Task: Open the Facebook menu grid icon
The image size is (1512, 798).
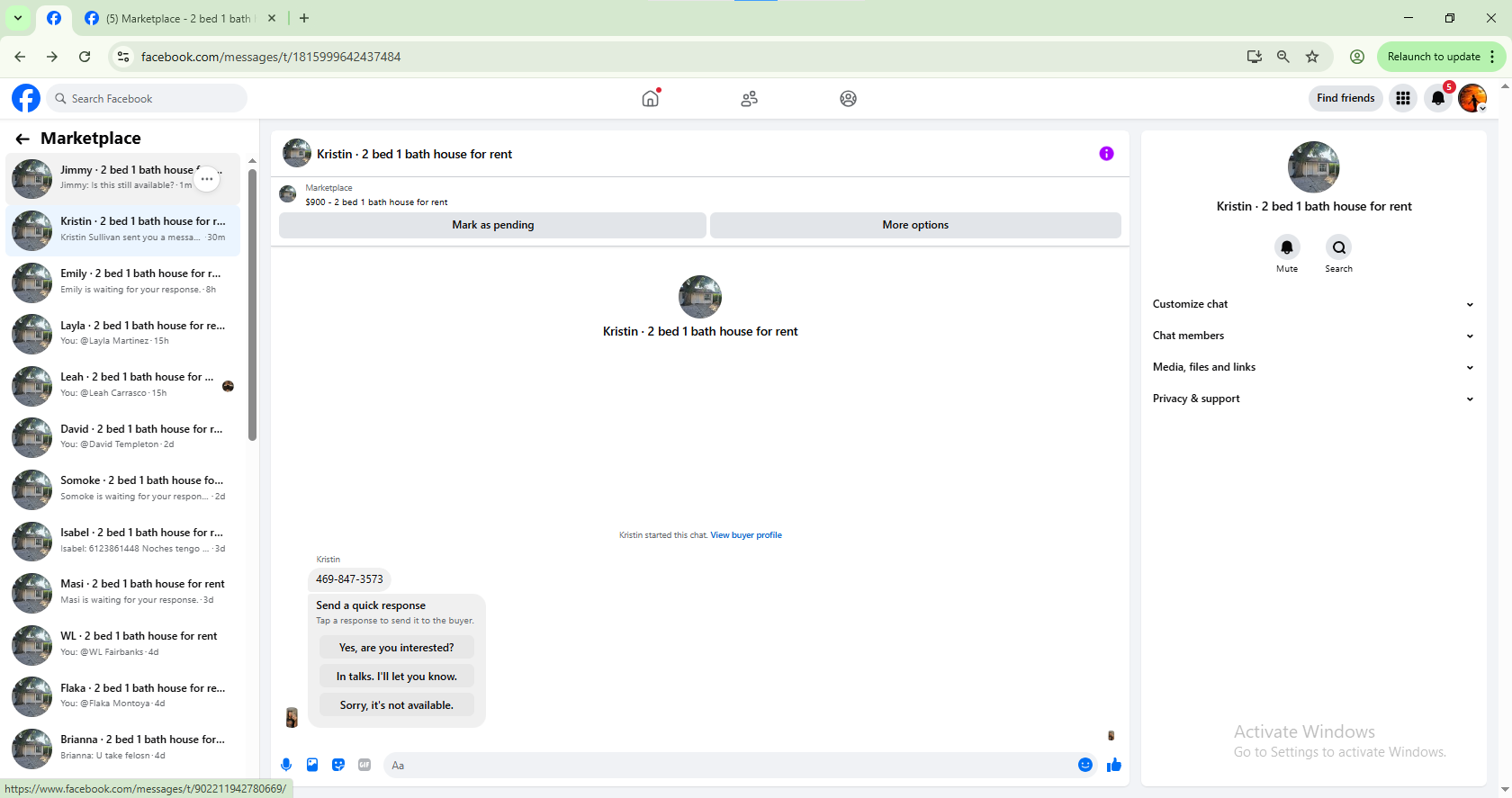Action: click(1403, 98)
